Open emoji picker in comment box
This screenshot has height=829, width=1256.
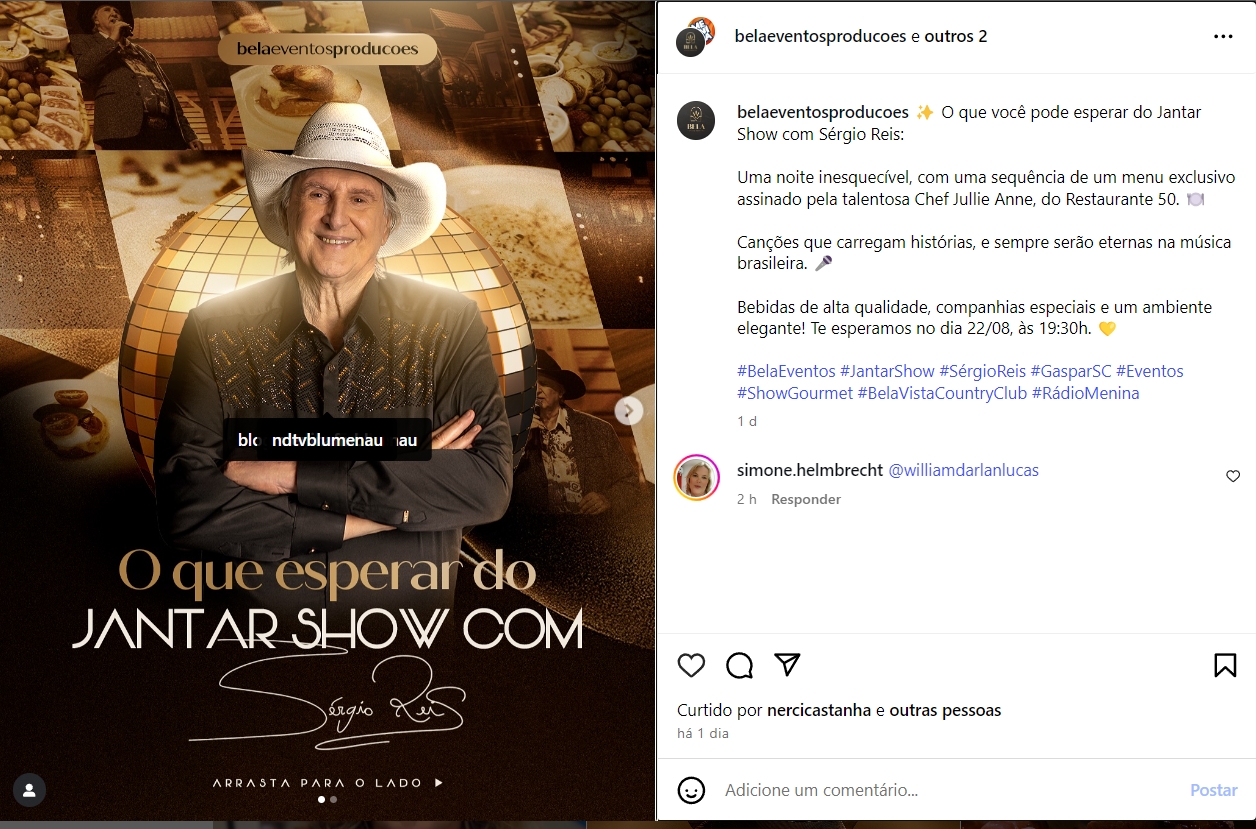(x=691, y=790)
